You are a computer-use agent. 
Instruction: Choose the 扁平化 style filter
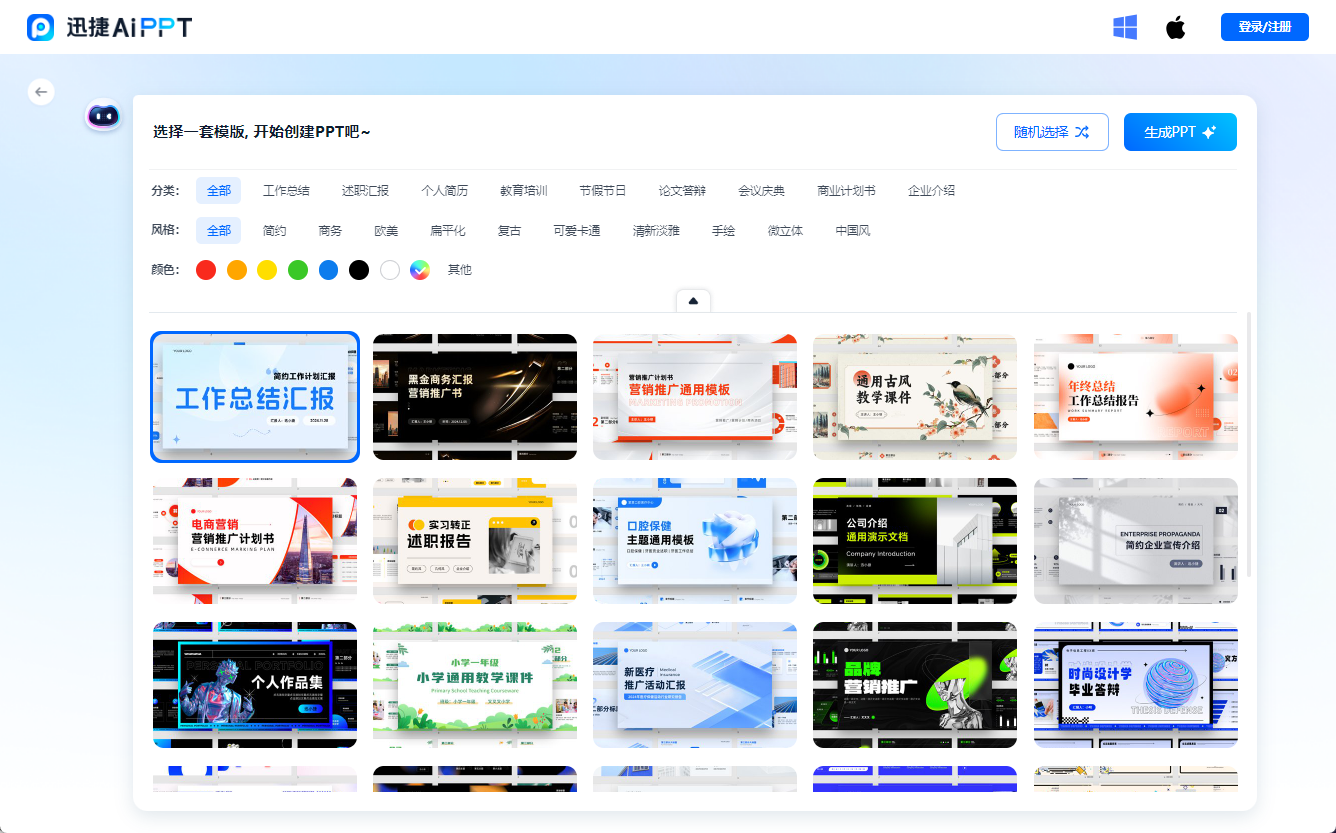tap(448, 230)
